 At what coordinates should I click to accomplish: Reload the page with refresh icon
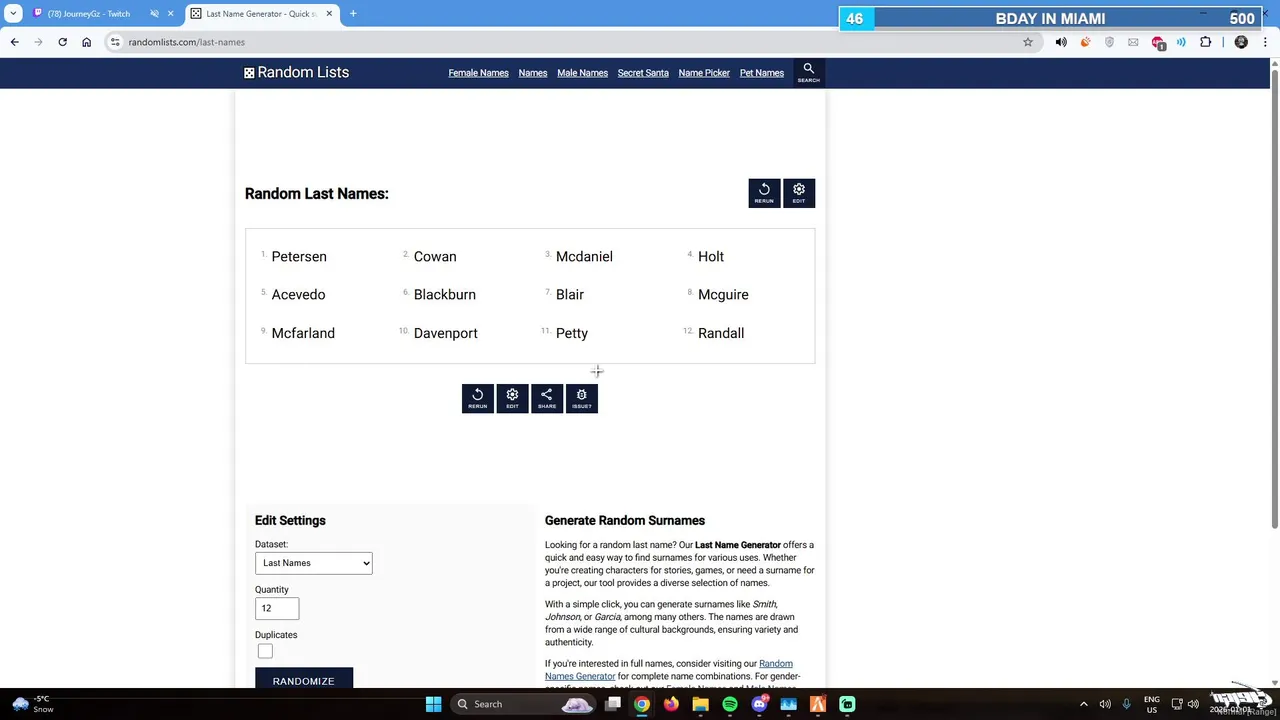[62, 42]
